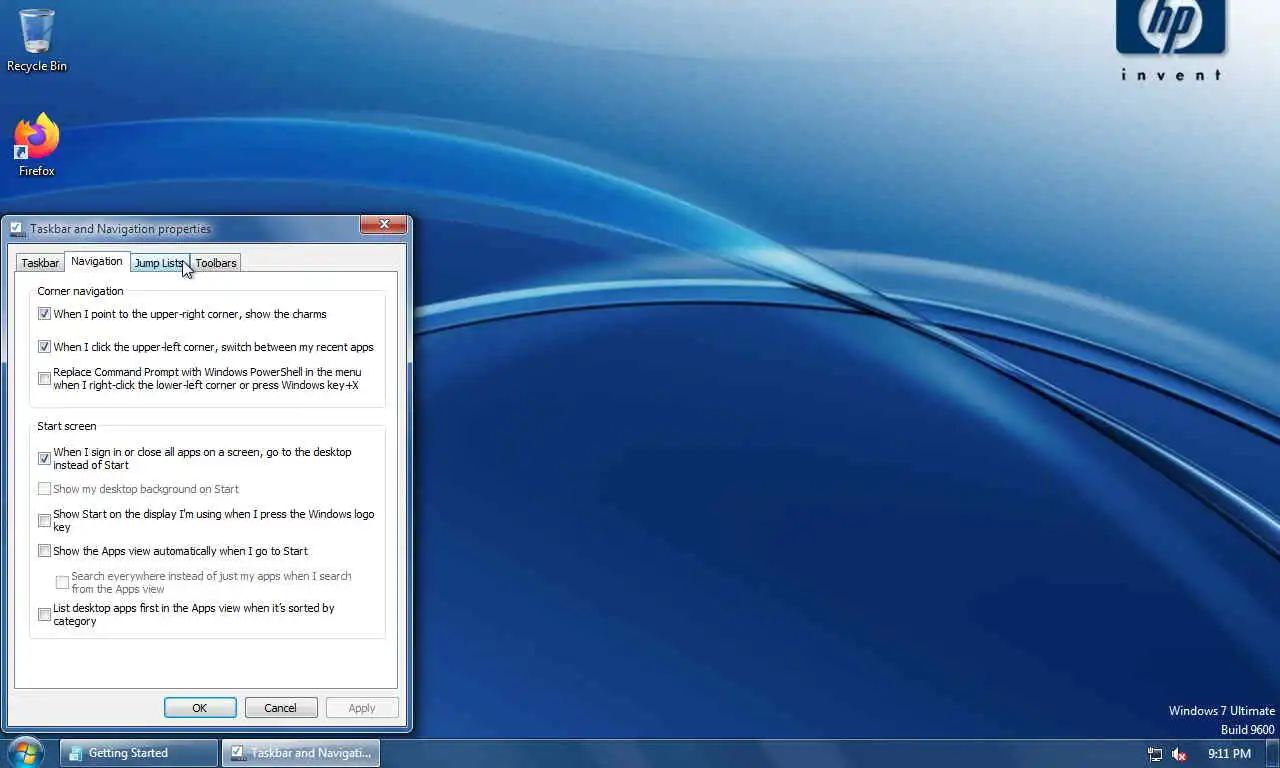Switch to the Taskbar tab
This screenshot has width=1280, height=768.
click(40, 263)
